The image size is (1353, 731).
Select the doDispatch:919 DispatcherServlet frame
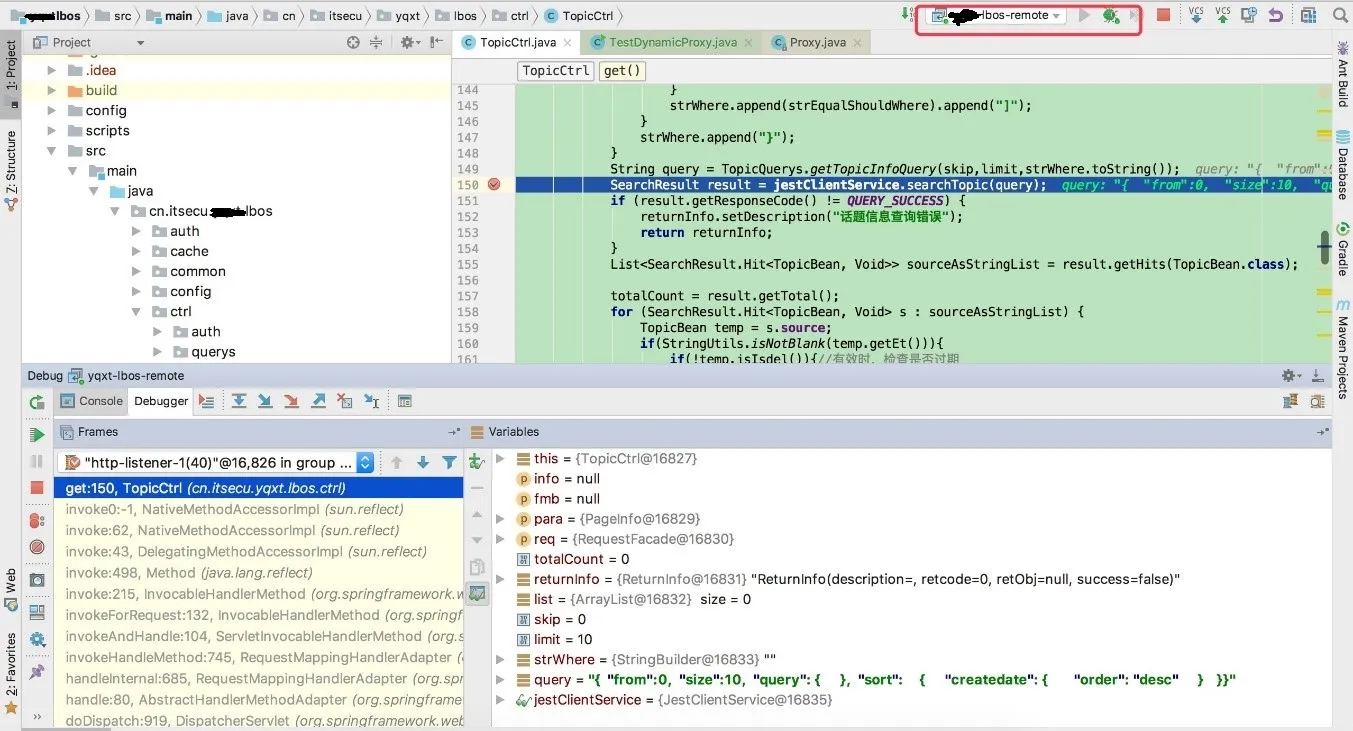pyautogui.click(x=258, y=720)
